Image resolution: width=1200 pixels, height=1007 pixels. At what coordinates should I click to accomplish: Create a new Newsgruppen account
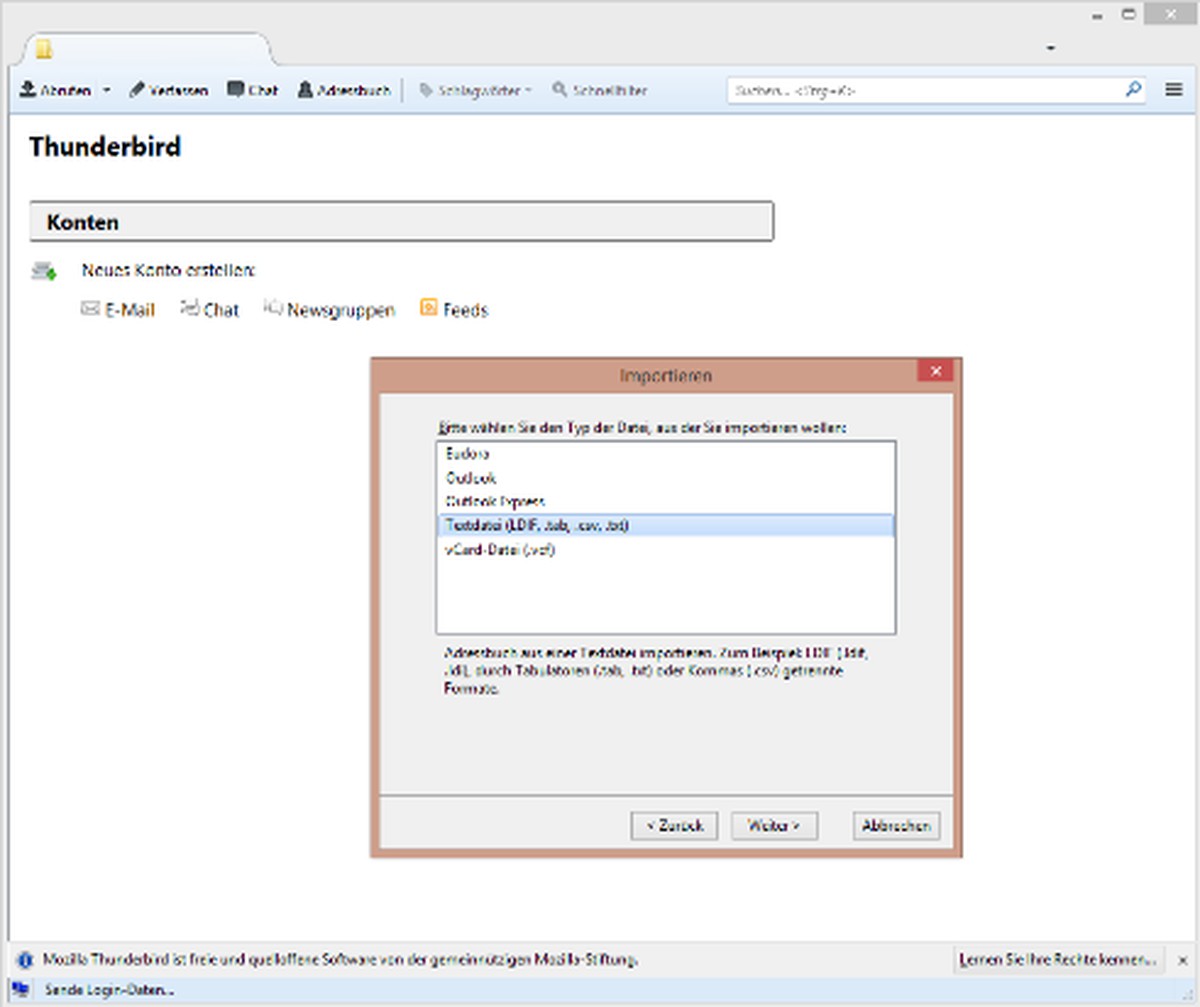[x=329, y=310]
